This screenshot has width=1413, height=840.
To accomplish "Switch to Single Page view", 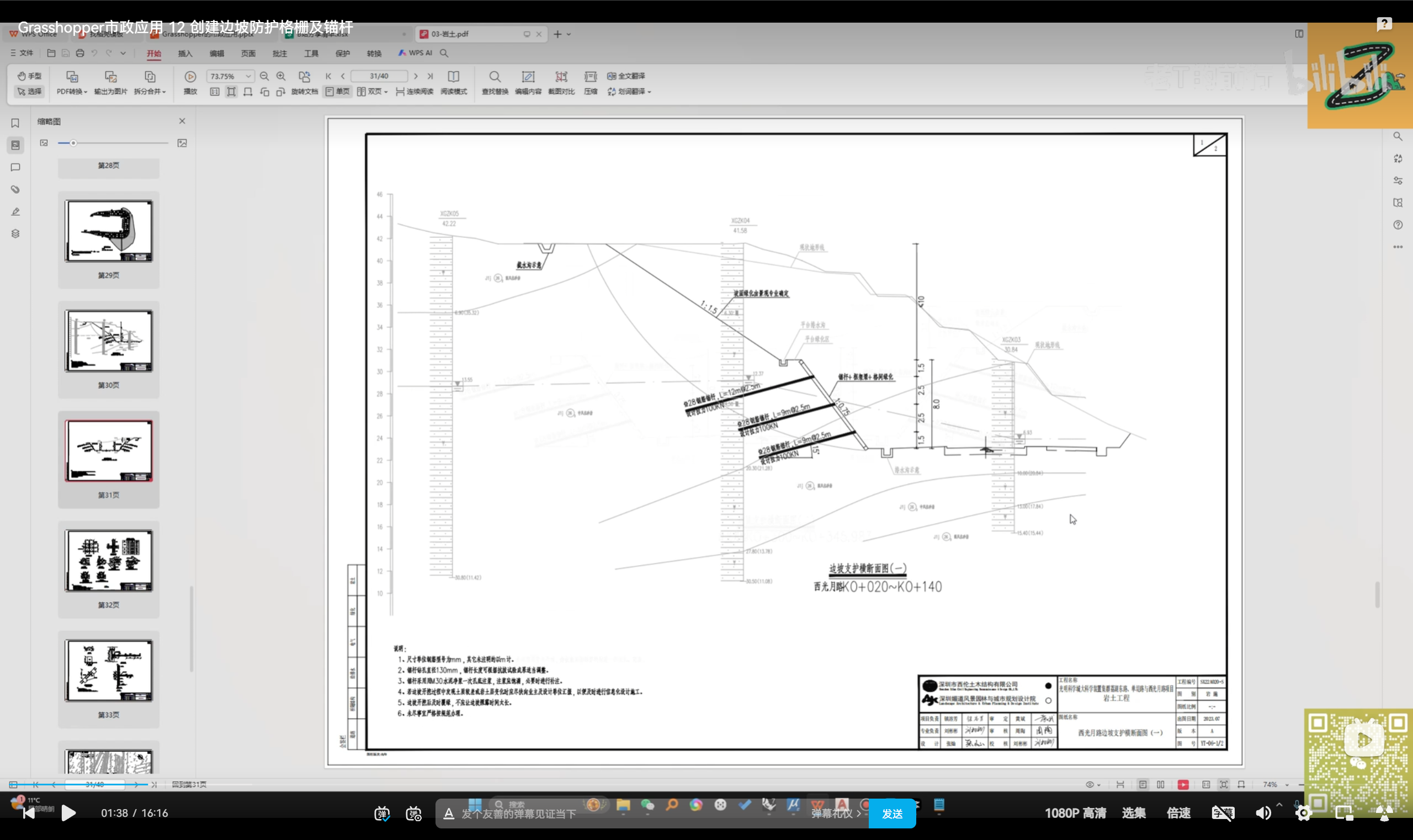I will point(337,92).
